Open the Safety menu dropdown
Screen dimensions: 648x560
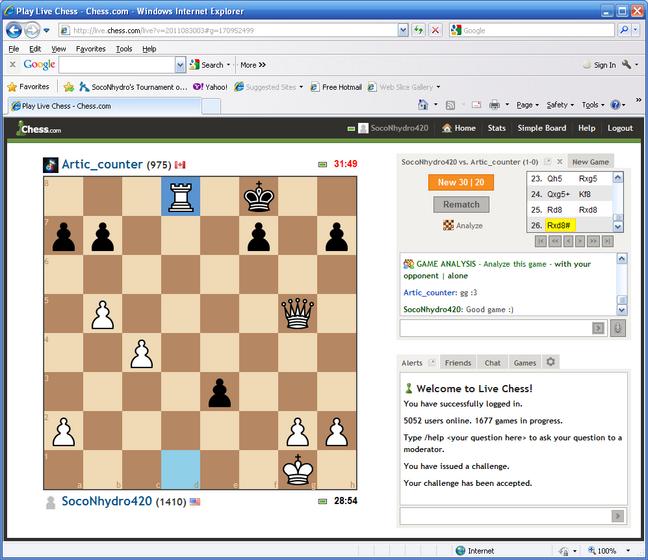pos(560,105)
